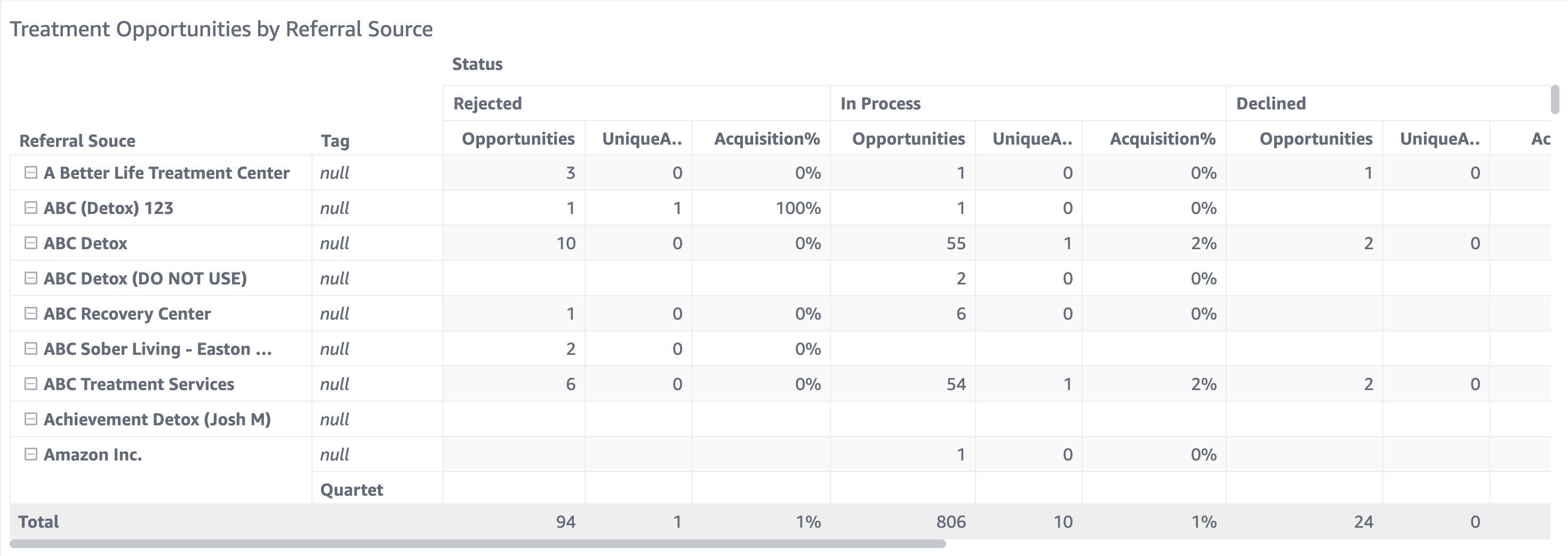This screenshot has height=556, width=1568.
Task: Select the Declined status group header
Action: (x=1271, y=104)
